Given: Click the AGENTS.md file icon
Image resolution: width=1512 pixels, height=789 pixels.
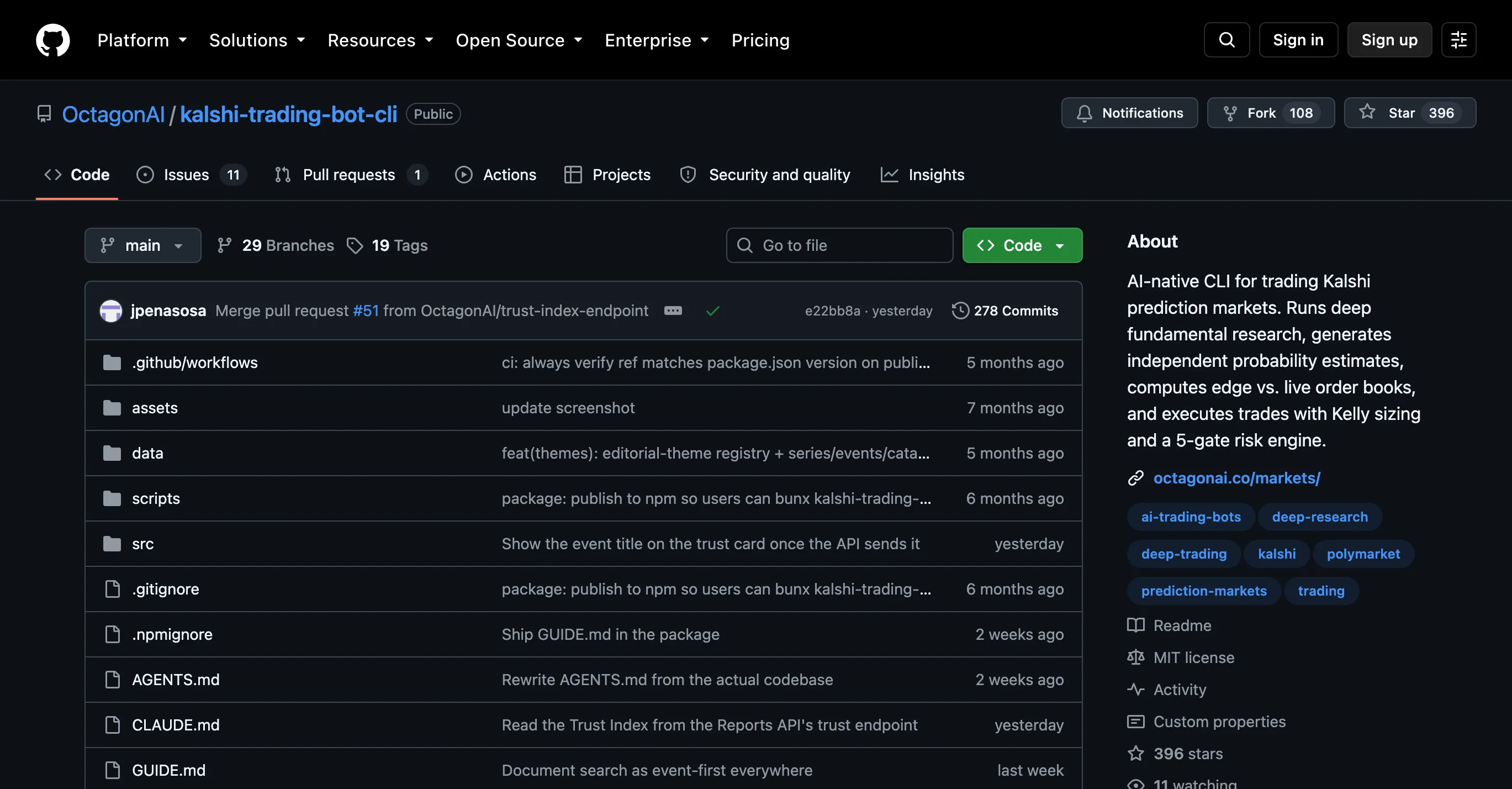Looking at the screenshot, I should 112,678.
